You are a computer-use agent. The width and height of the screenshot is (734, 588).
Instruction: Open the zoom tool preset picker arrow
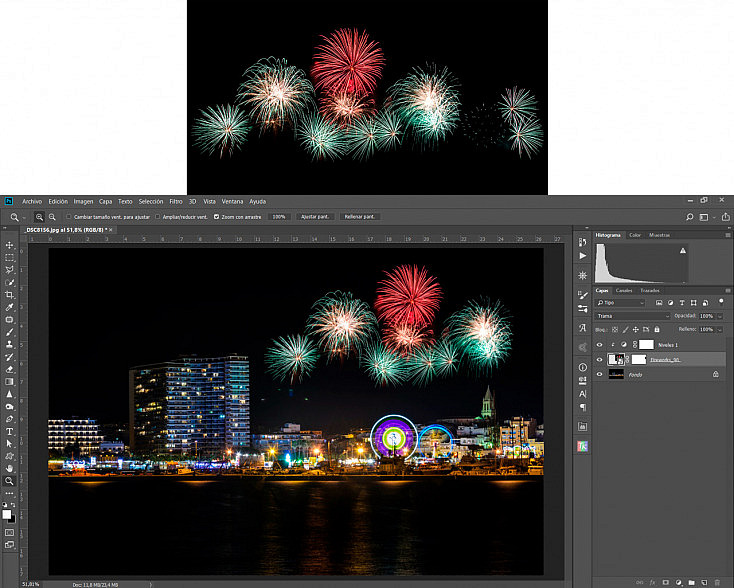point(24,217)
